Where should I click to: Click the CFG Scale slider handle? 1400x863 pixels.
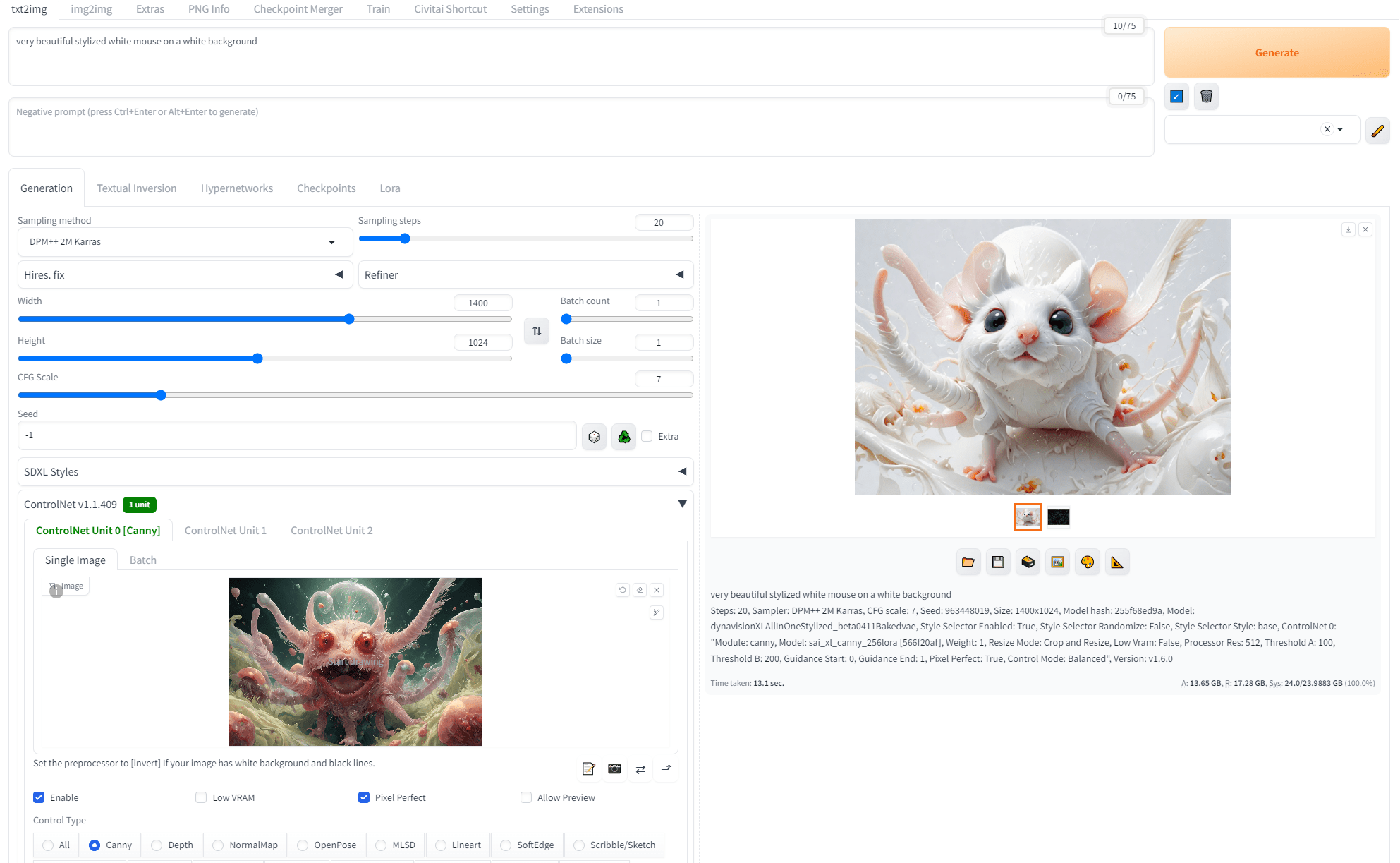(x=161, y=395)
